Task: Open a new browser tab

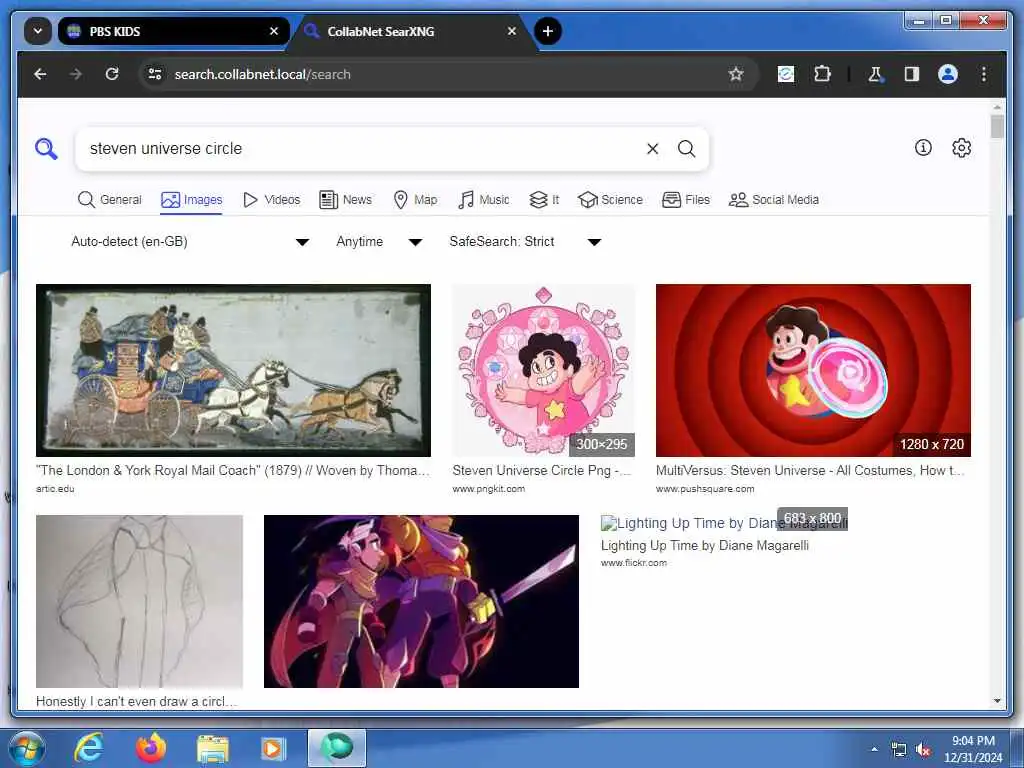Action: (x=547, y=31)
